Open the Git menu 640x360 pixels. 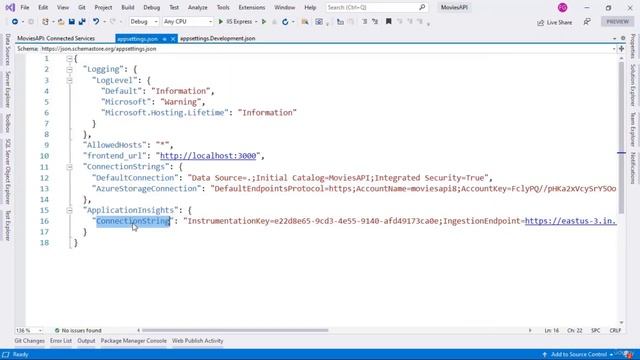(82, 7)
